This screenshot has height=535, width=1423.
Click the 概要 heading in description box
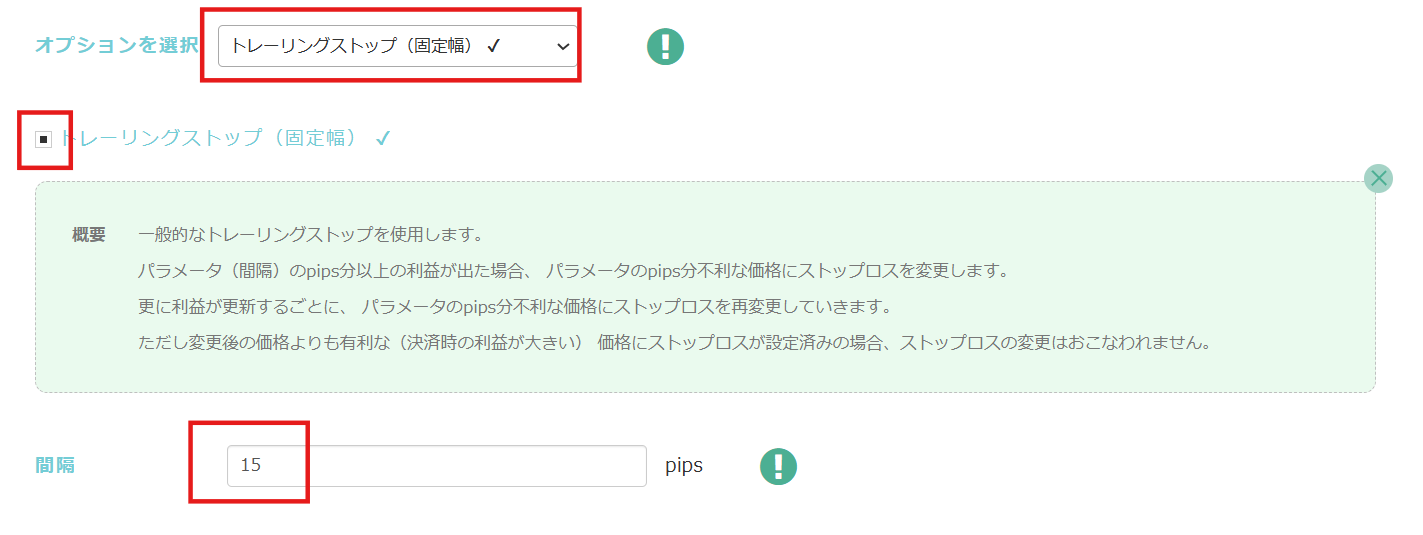tap(89, 236)
